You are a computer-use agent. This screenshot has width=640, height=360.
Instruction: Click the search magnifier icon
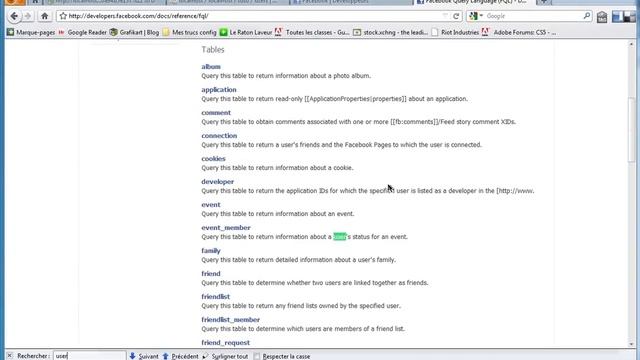pyautogui.click(x=587, y=16)
